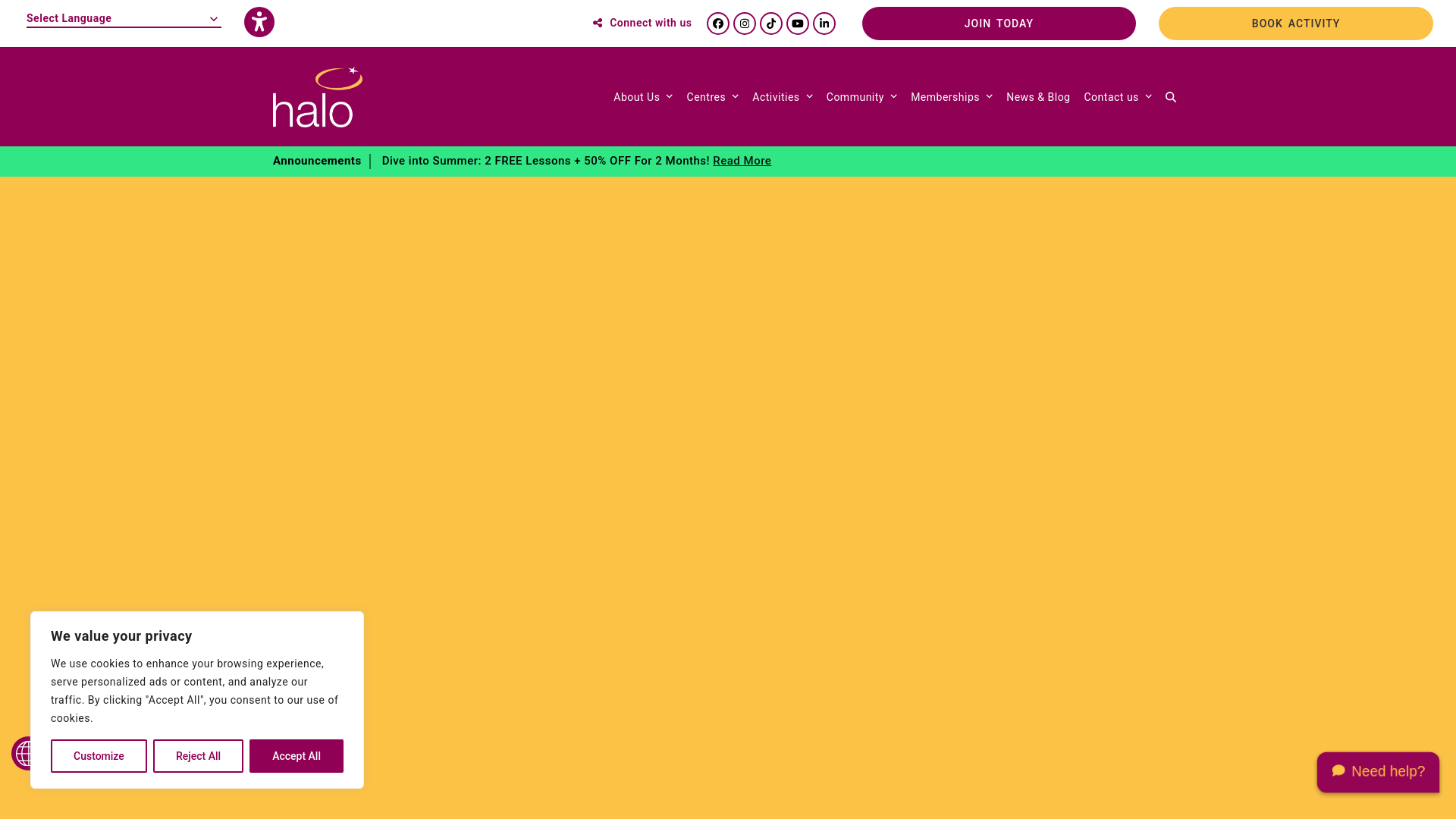Expand the Activities menu
Viewport: 1456px width, 819px height.
click(782, 97)
